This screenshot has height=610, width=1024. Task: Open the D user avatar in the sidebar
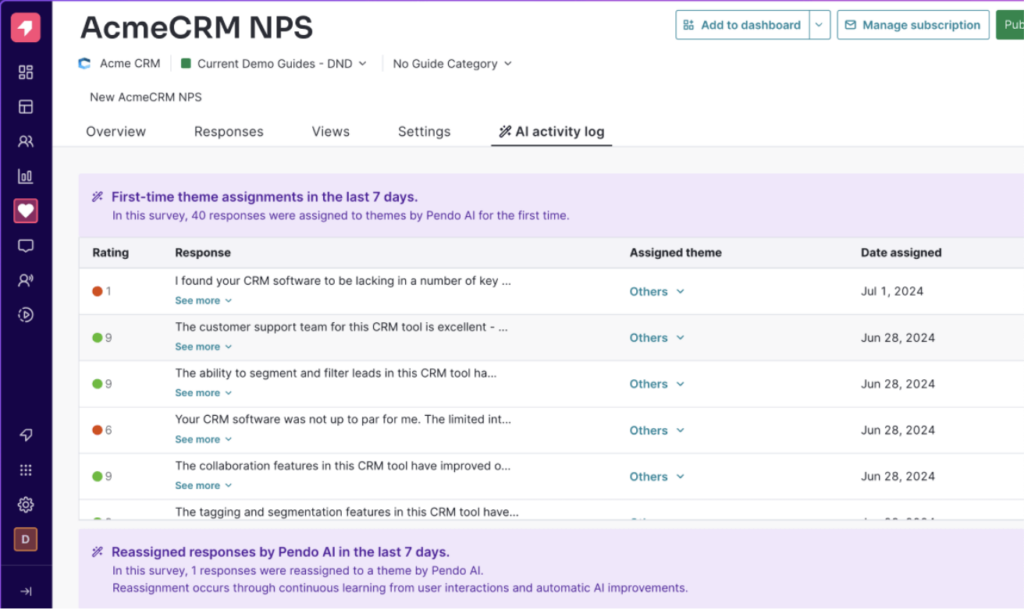(25, 539)
